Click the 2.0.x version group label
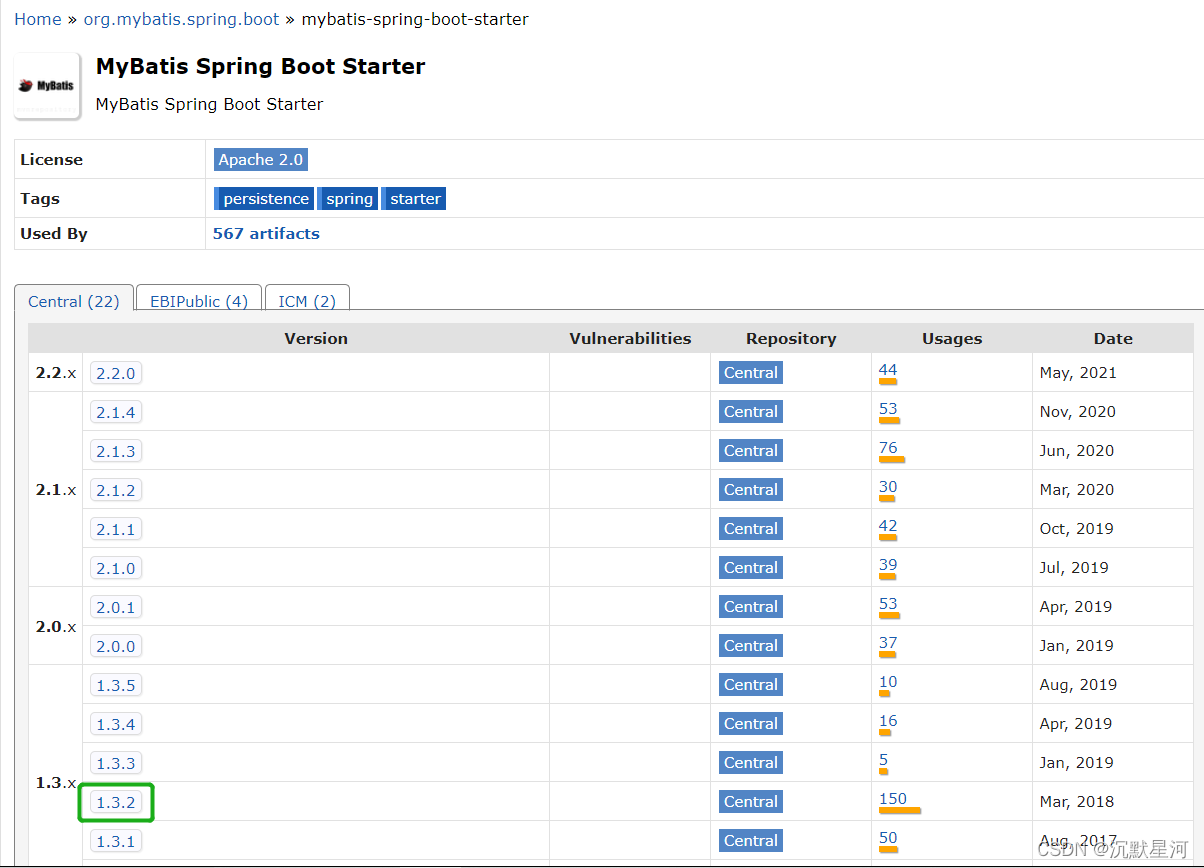 [56, 627]
